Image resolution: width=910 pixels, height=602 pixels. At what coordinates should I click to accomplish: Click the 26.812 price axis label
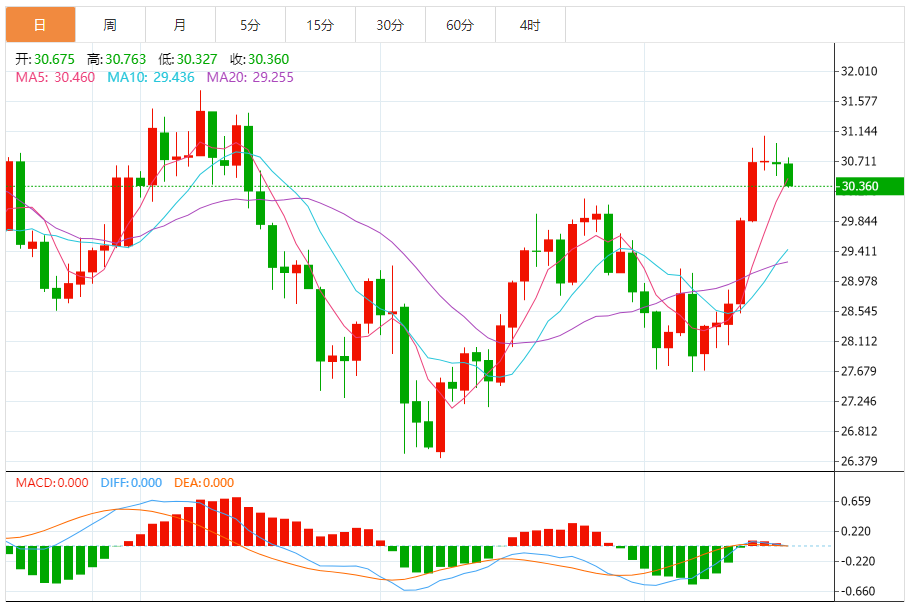[x=859, y=431]
